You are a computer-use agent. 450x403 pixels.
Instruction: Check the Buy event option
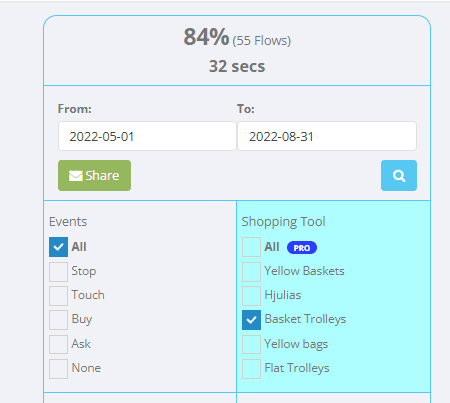coord(58,320)
